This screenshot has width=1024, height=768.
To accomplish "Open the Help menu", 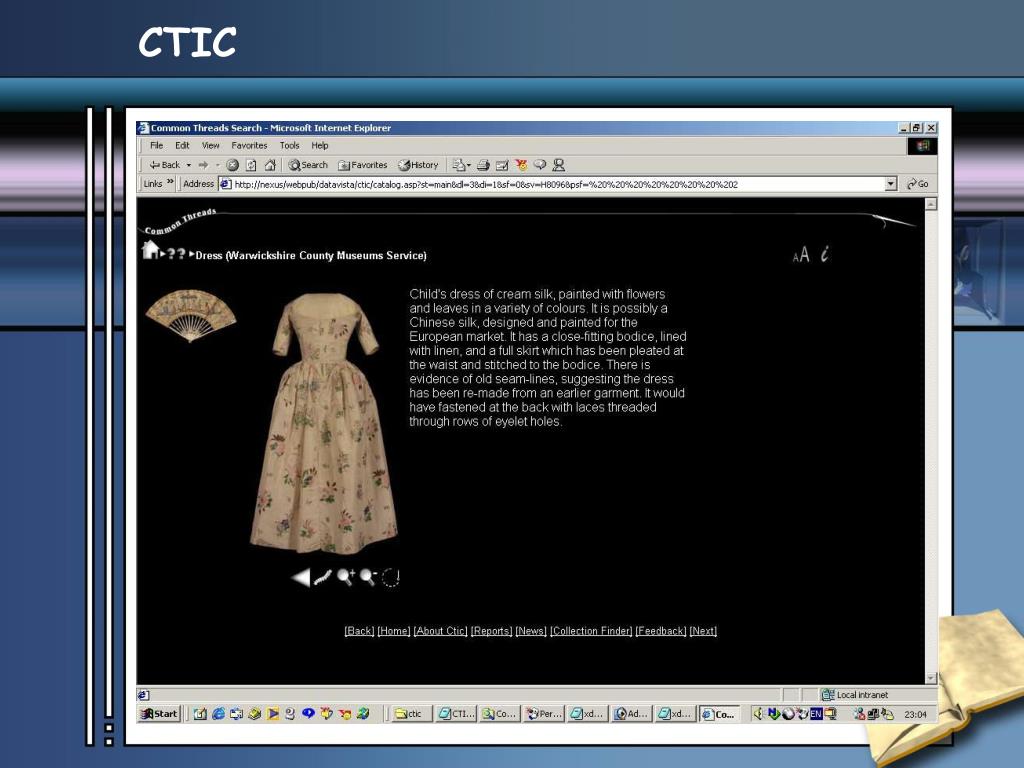I will (x=319, y=146).
